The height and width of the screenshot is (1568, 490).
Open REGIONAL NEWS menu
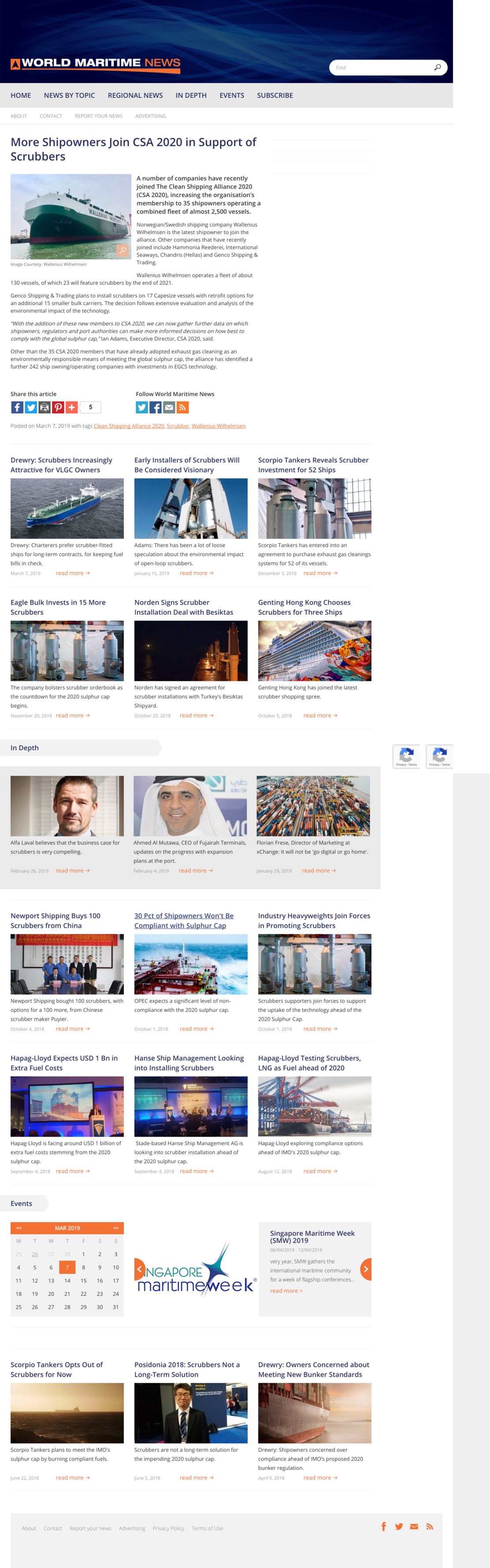coord(135,96)
